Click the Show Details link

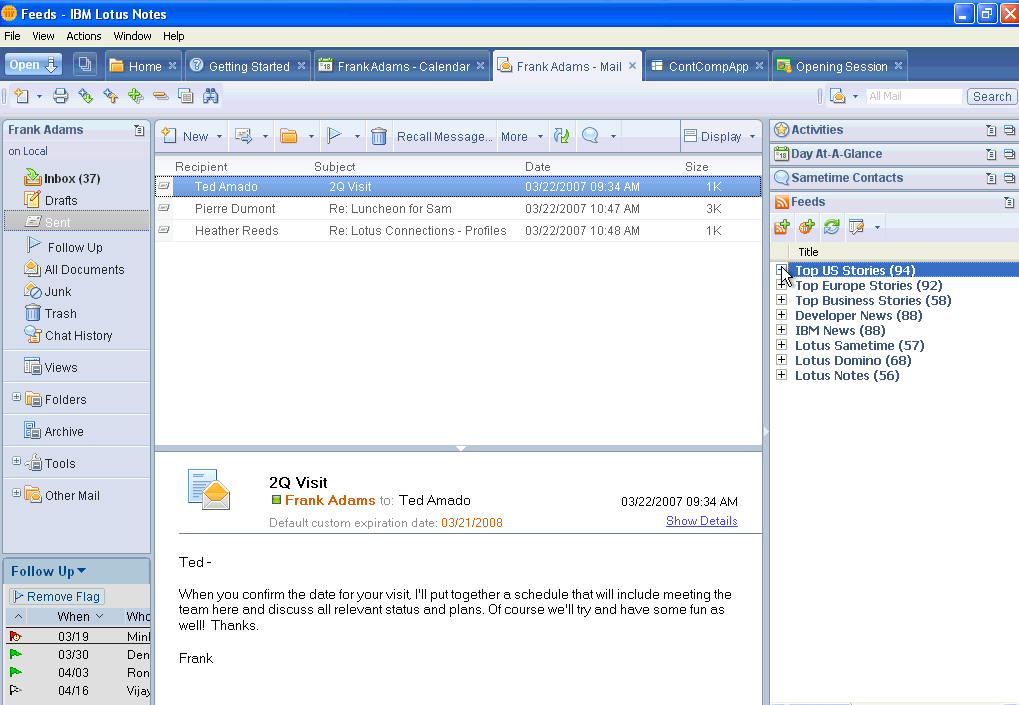(x=701, y=521)
